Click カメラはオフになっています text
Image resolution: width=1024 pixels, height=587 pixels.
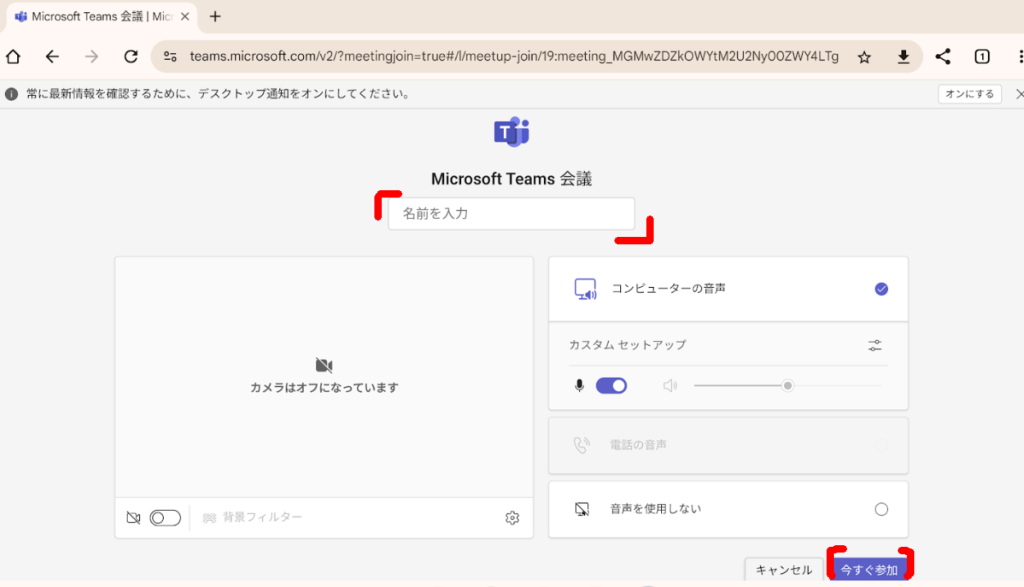click(324, 388)
